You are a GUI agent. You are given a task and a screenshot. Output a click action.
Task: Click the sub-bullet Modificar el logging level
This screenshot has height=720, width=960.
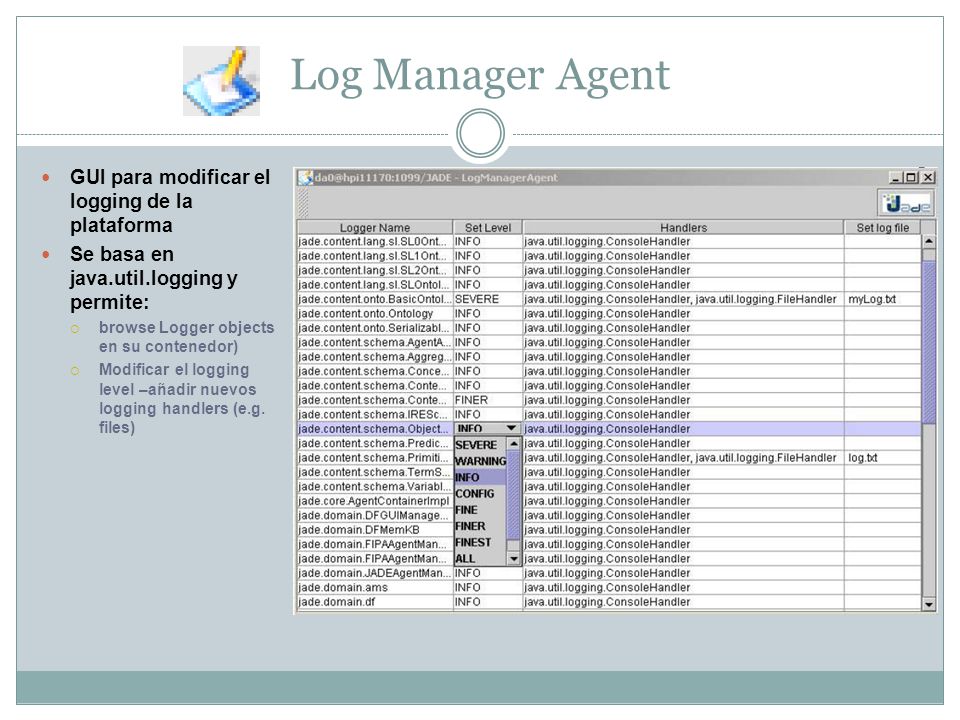coord(182,399)
